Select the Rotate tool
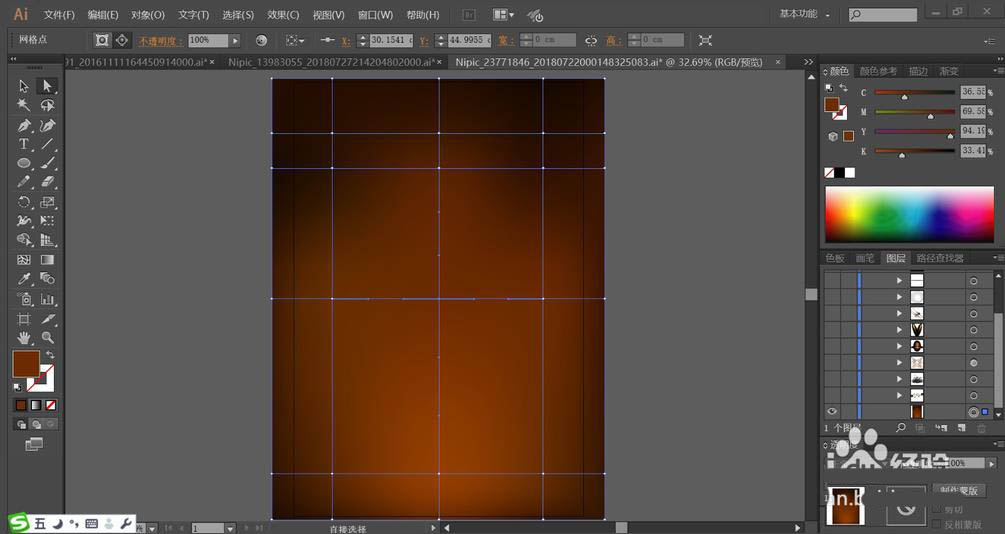Viewport: 1005px width, 534px height. click(x=24, y=202)
